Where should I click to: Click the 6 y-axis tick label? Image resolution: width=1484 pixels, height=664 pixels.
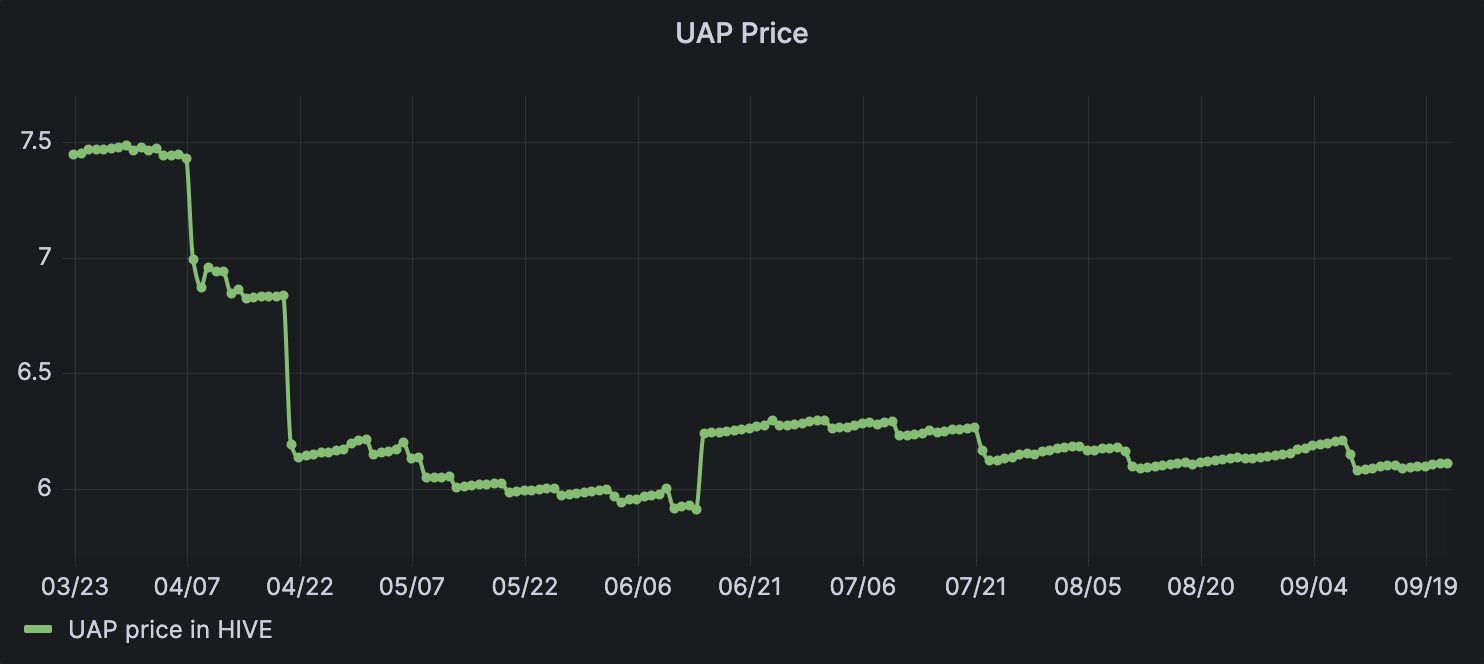[43, 489]
